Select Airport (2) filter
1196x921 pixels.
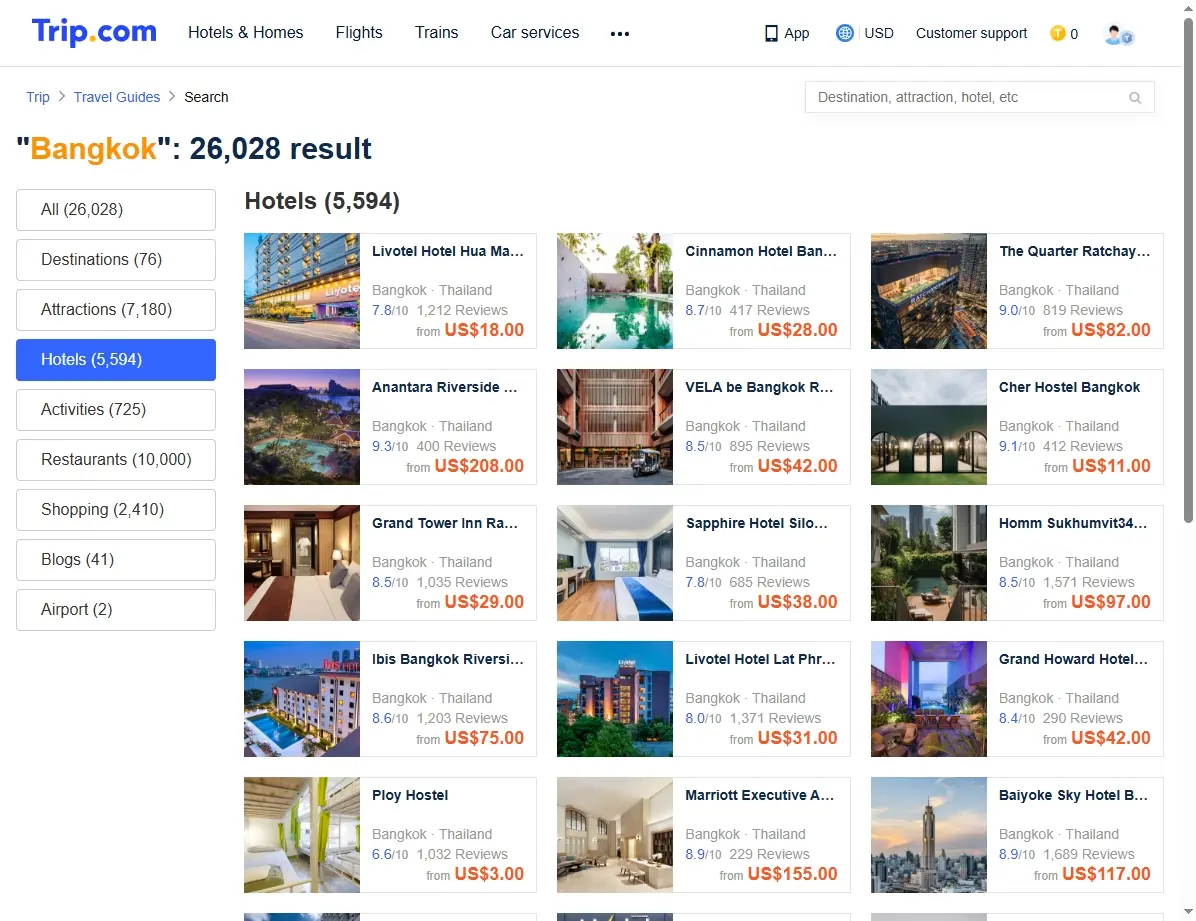click(x=116, y=610)
